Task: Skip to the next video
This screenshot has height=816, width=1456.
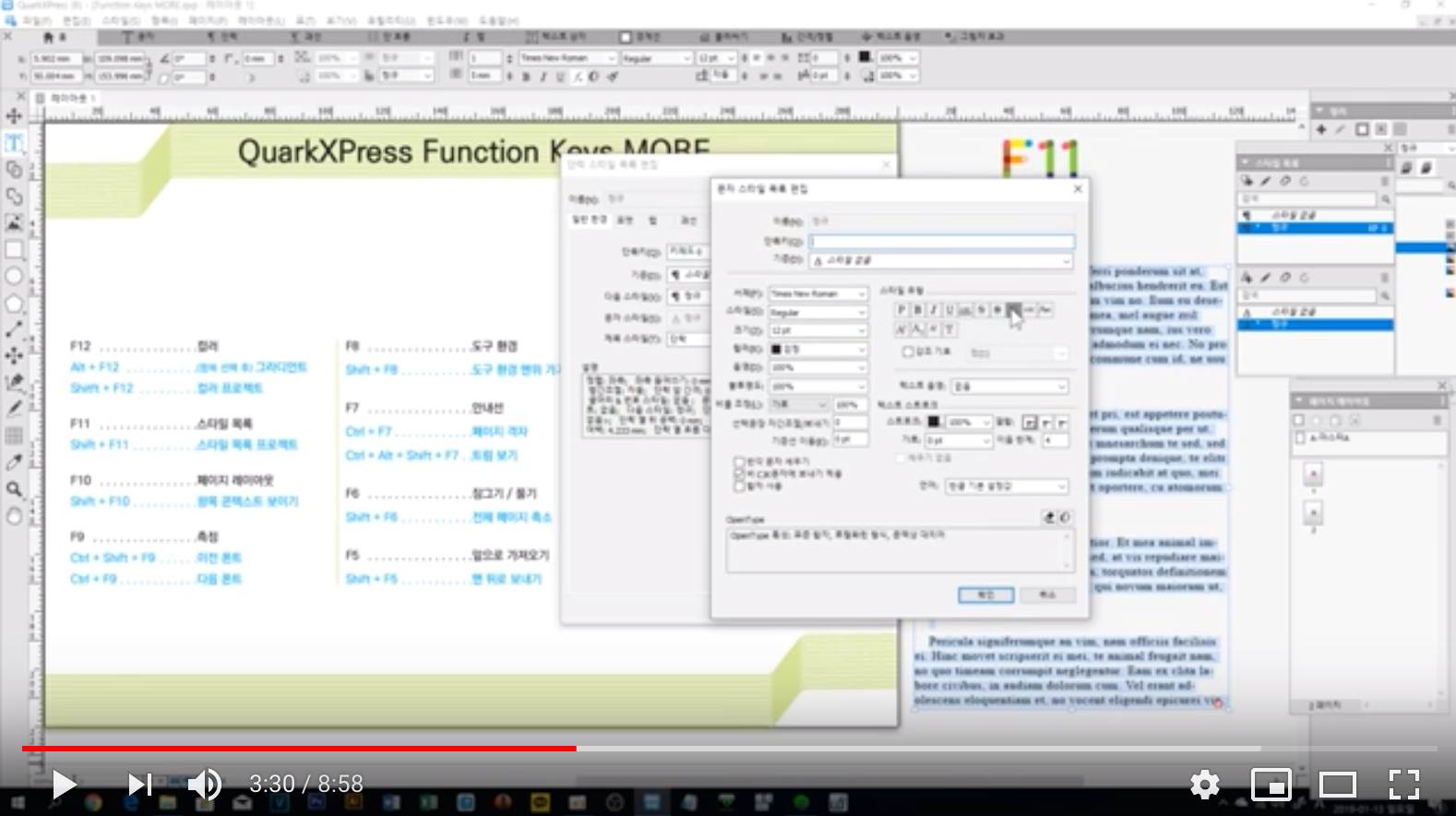Action: 139,785
